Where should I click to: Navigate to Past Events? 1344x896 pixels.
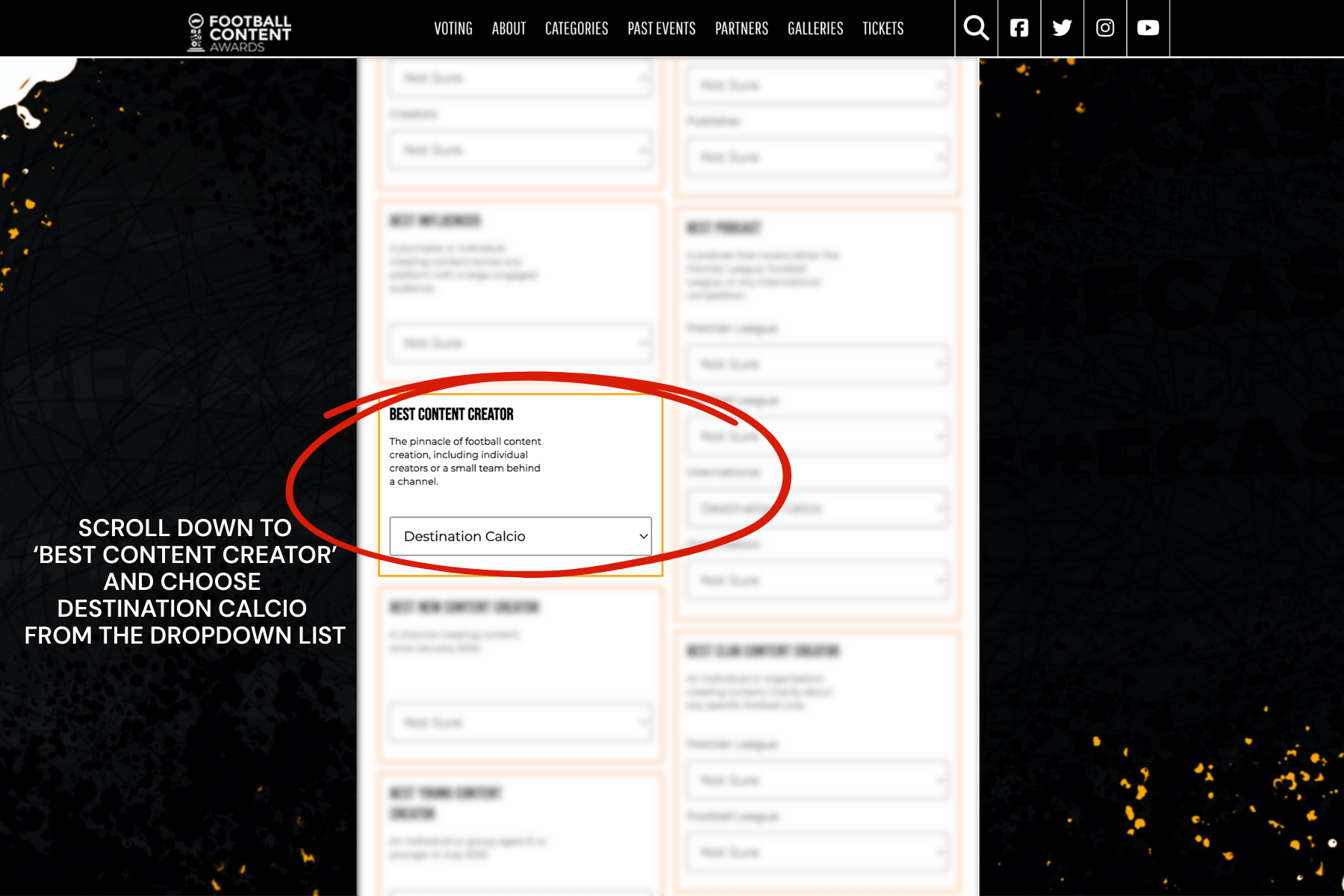(662, 28)
